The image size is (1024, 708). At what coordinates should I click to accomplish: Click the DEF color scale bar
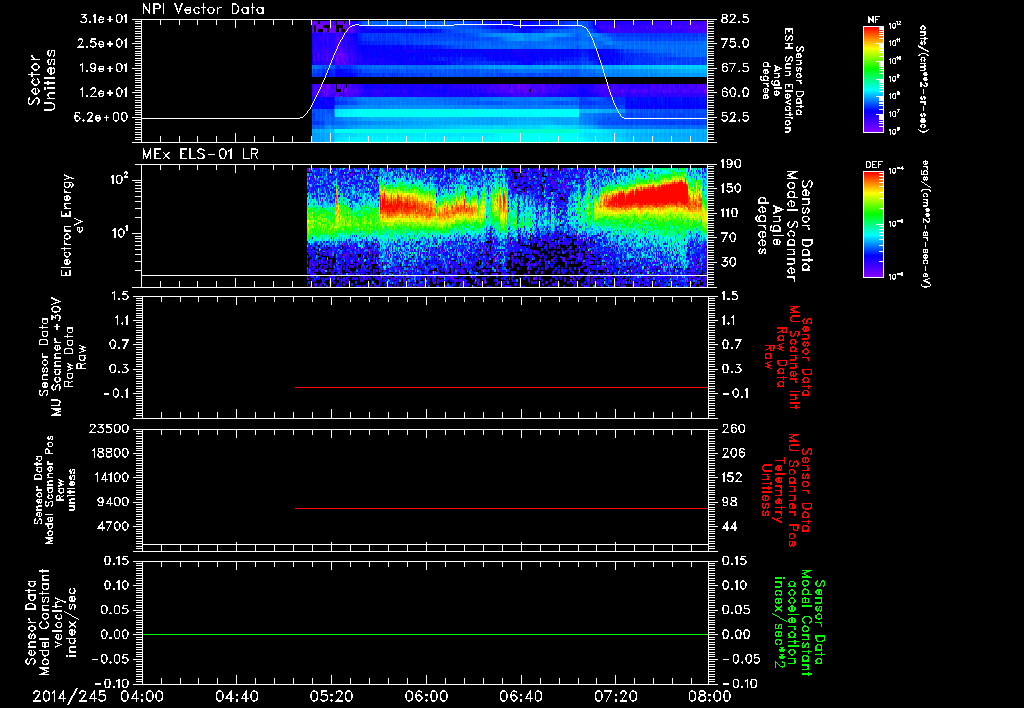pyautogui.click(x=874, y=224)
